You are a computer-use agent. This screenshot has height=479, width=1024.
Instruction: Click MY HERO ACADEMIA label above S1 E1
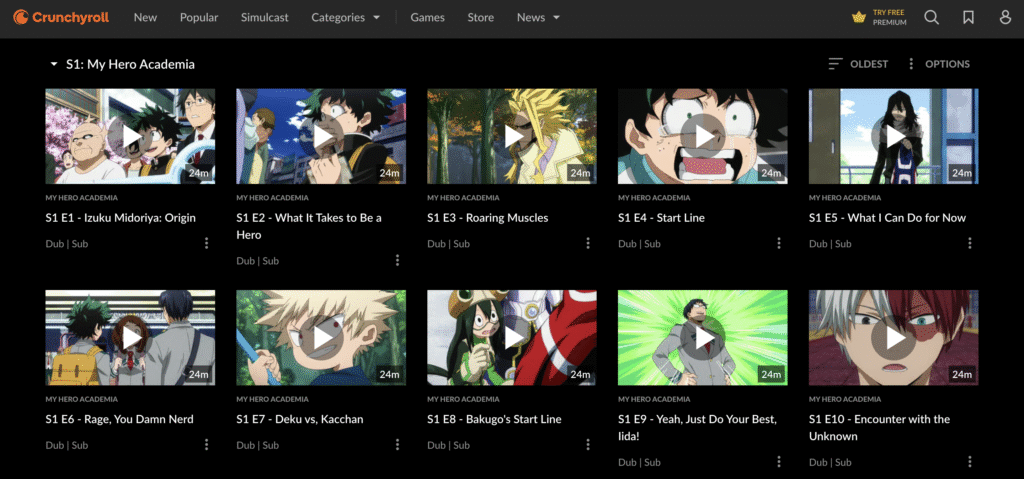click(82, 197)
